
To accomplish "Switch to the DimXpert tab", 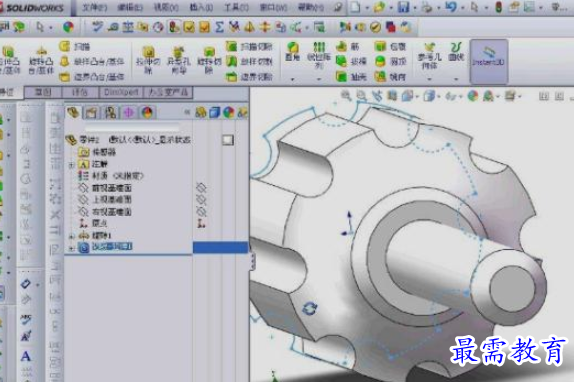I will click(x=121, y=92).
